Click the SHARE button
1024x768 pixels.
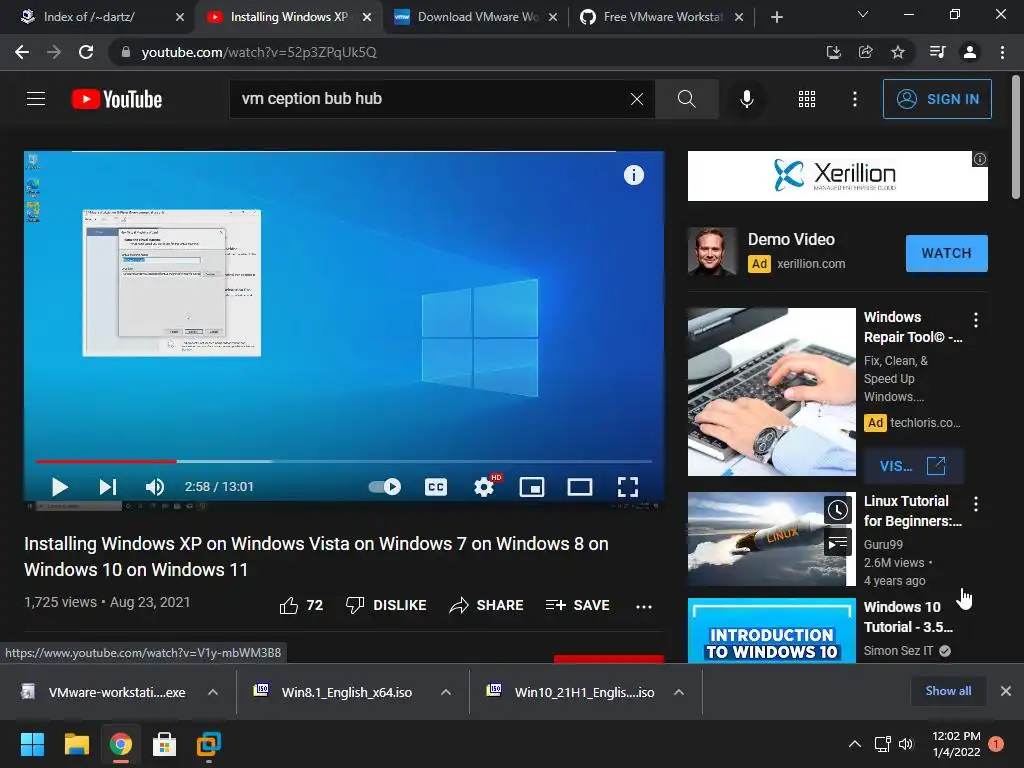[x=487, y=605]
